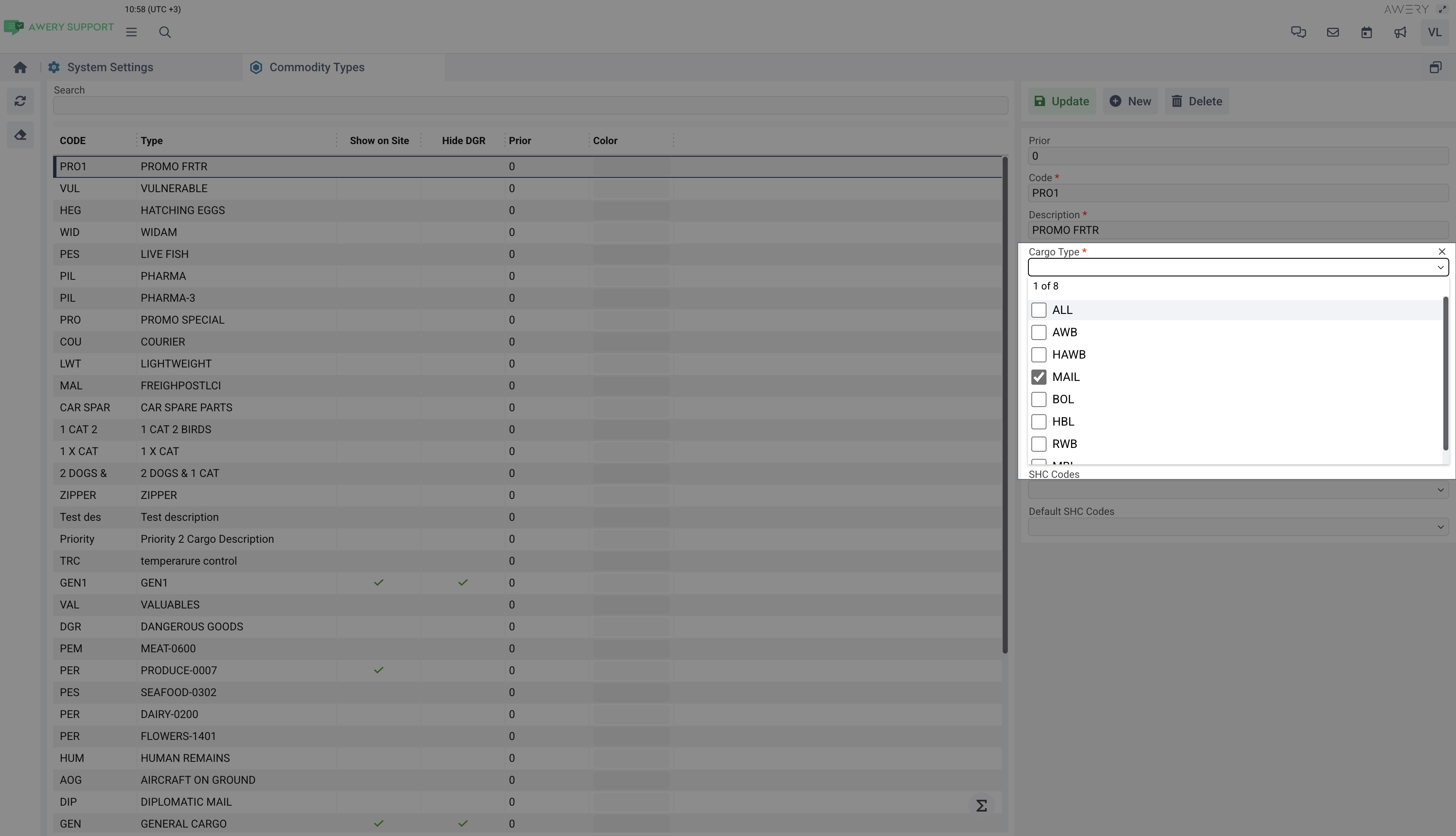Image resolution: width=1456 pixels, height=836 pixels.
Task: Switch to Commodity Types tab
Action: coord(316,68)
